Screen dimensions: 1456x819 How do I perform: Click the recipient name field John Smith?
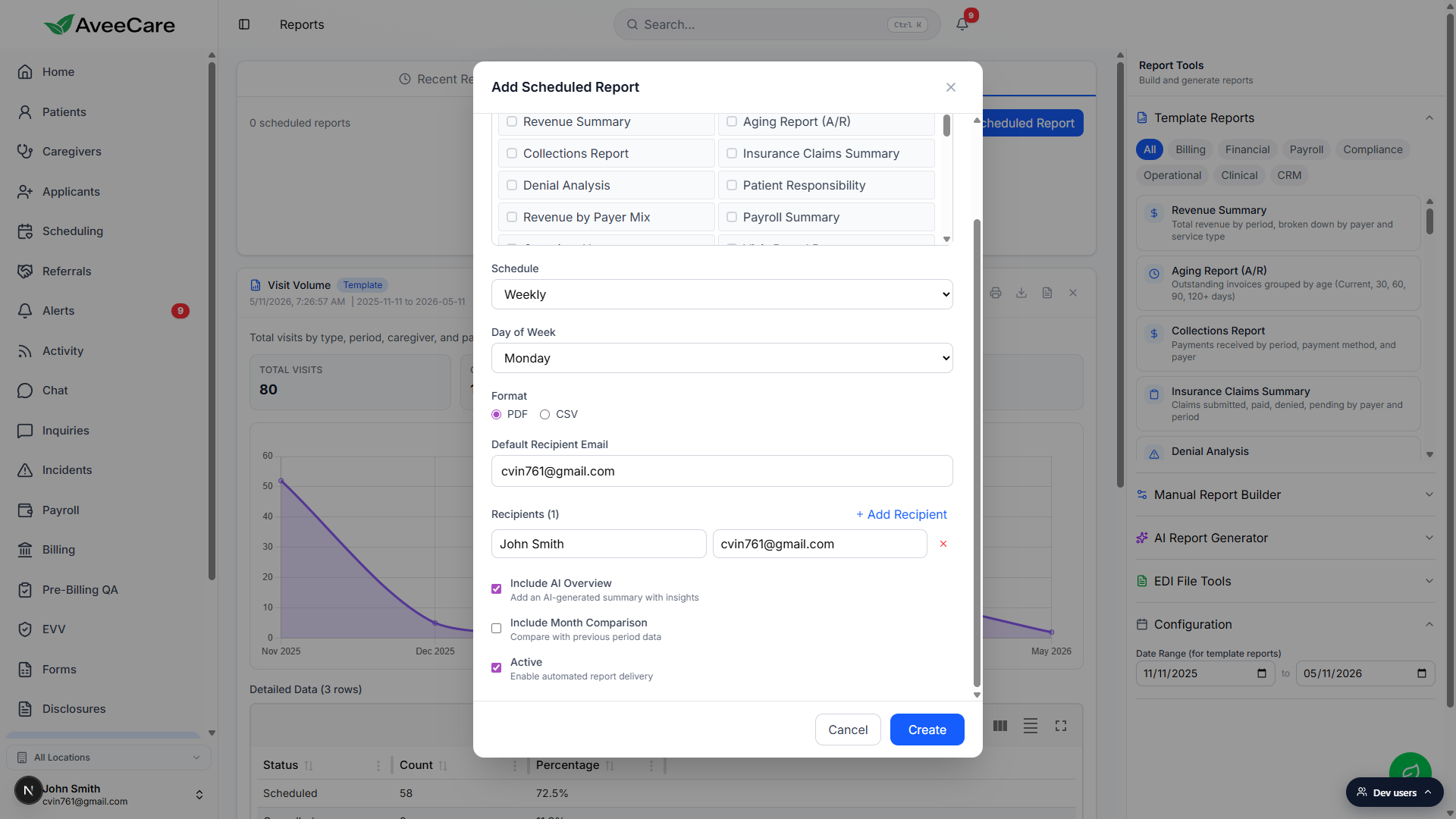[x=599, y=544]
